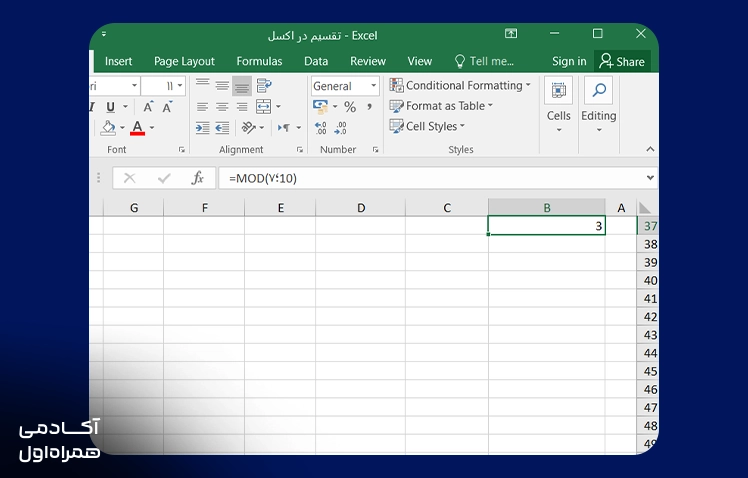Viewport: 748px width, 478px height.
Task: Select row 40 header
Action: pos(649,280)
